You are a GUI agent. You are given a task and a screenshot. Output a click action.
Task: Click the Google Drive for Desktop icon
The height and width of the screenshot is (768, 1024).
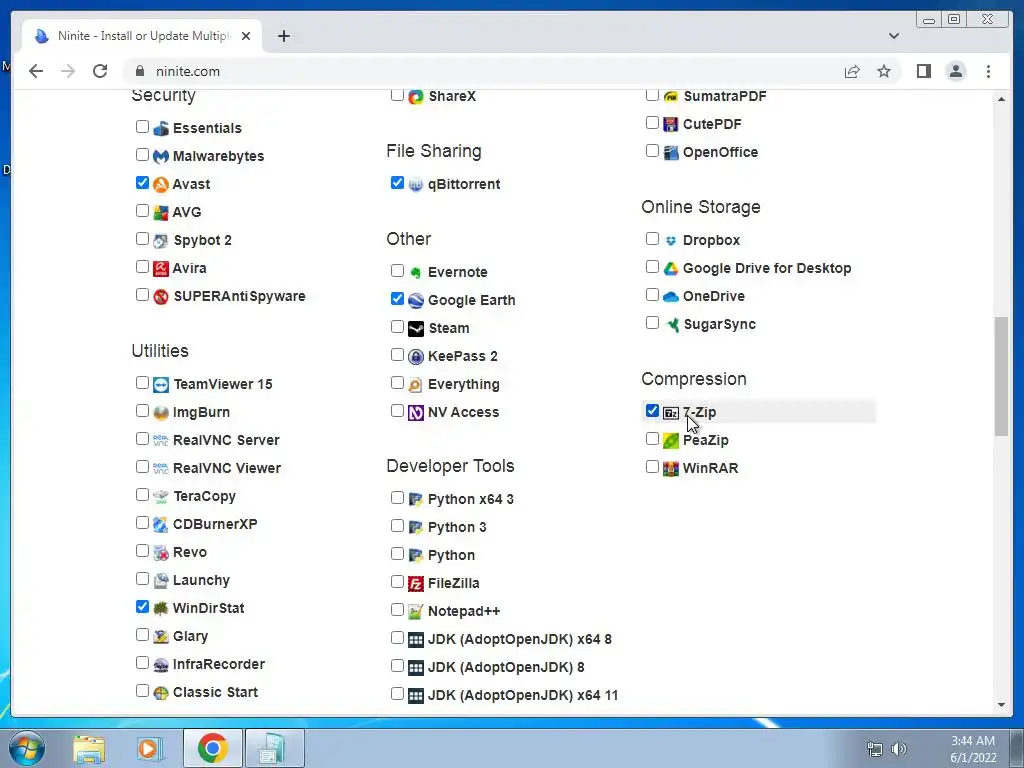671,268
